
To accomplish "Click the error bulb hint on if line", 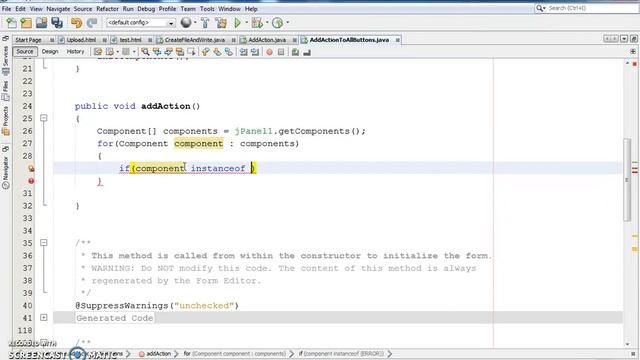I will (x=31, y=168).
